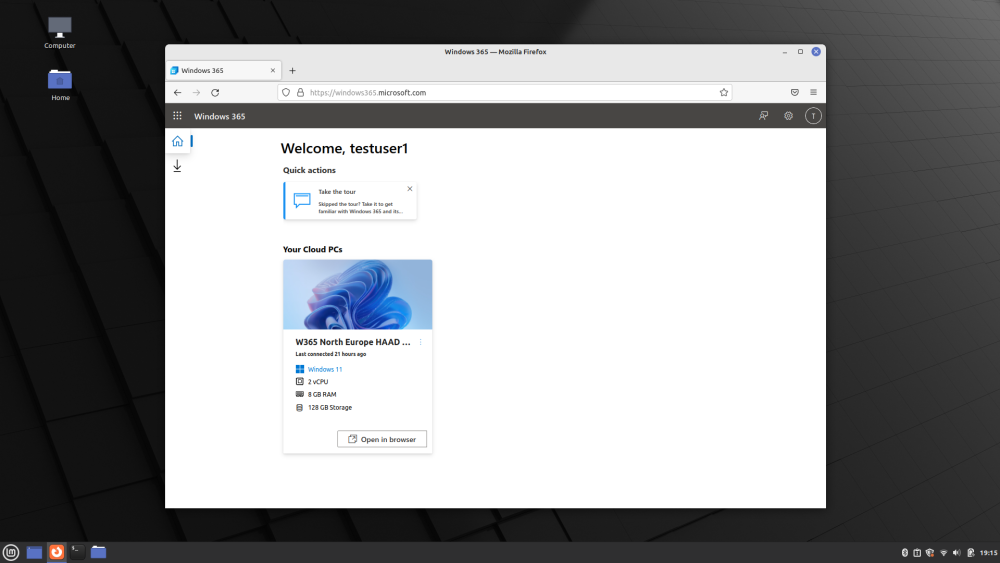The height and width of the screenshot is (563, 1000).
Task: Open the Linux Mint start menu
Action: coord(11,552)
